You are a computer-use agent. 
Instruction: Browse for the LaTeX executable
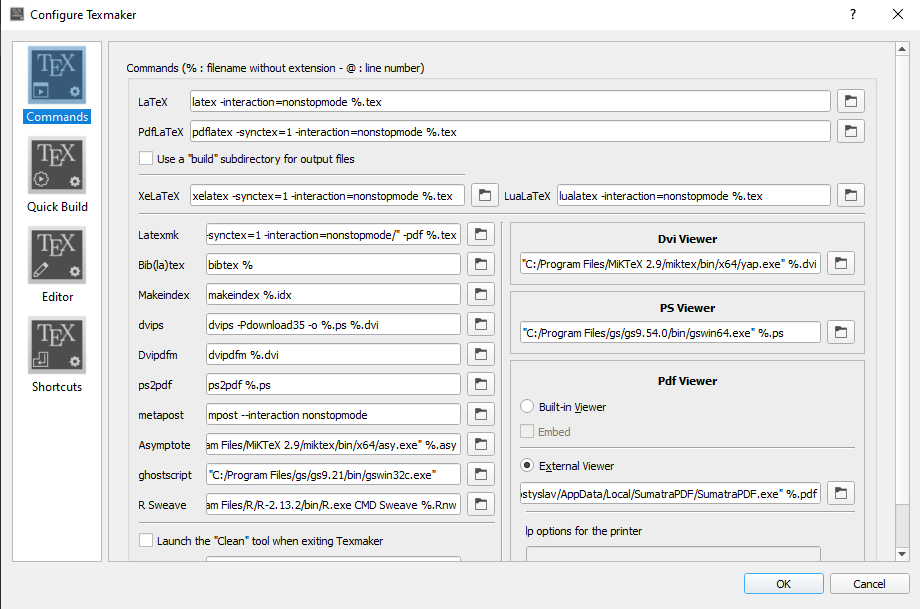(x=851, y=102)
